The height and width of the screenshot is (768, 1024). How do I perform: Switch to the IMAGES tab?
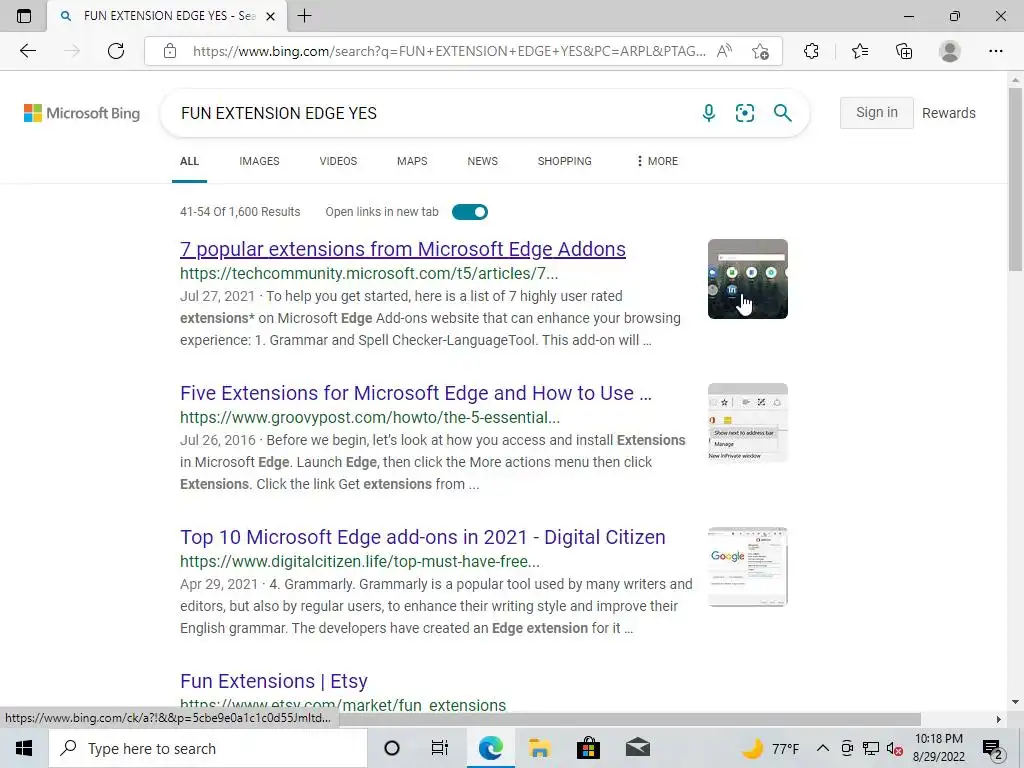[x=259, y=161]
